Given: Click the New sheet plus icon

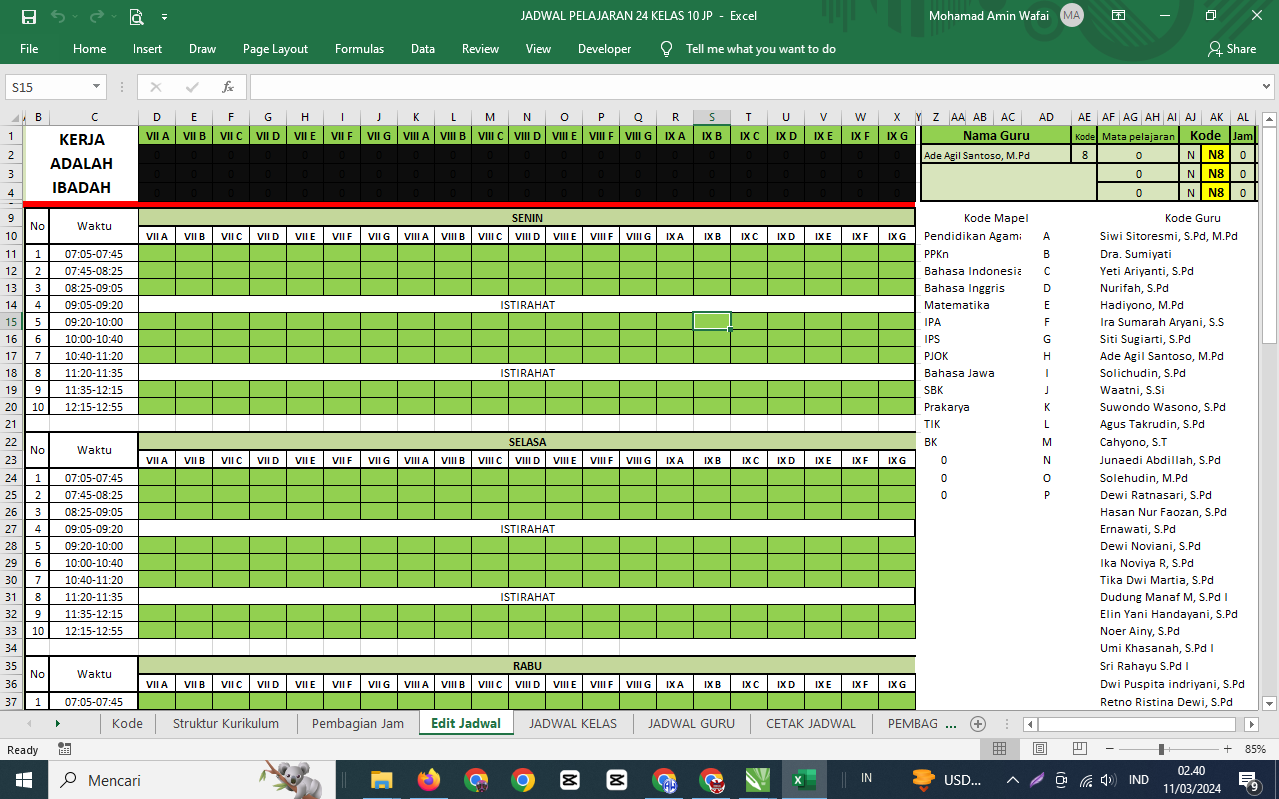Looking at the screenshot, I should click(x=978, y=724).
